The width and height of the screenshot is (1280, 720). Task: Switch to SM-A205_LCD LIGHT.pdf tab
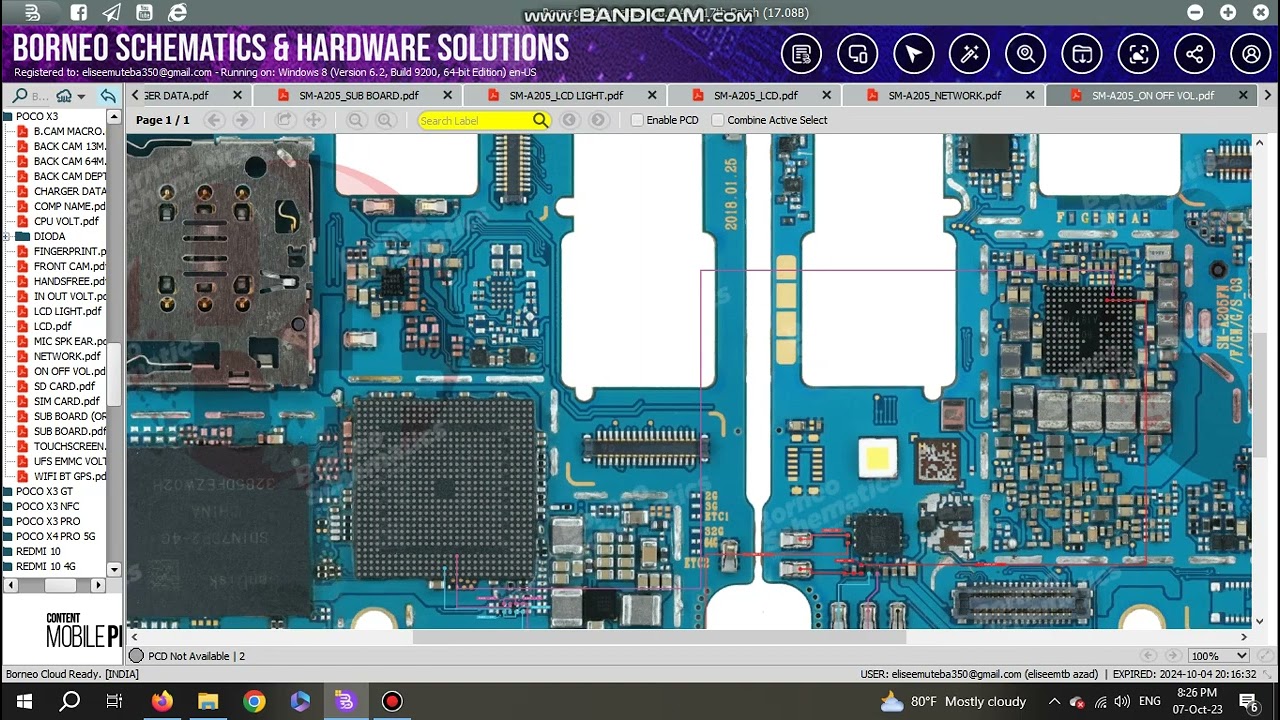click(x=566, y=96)
